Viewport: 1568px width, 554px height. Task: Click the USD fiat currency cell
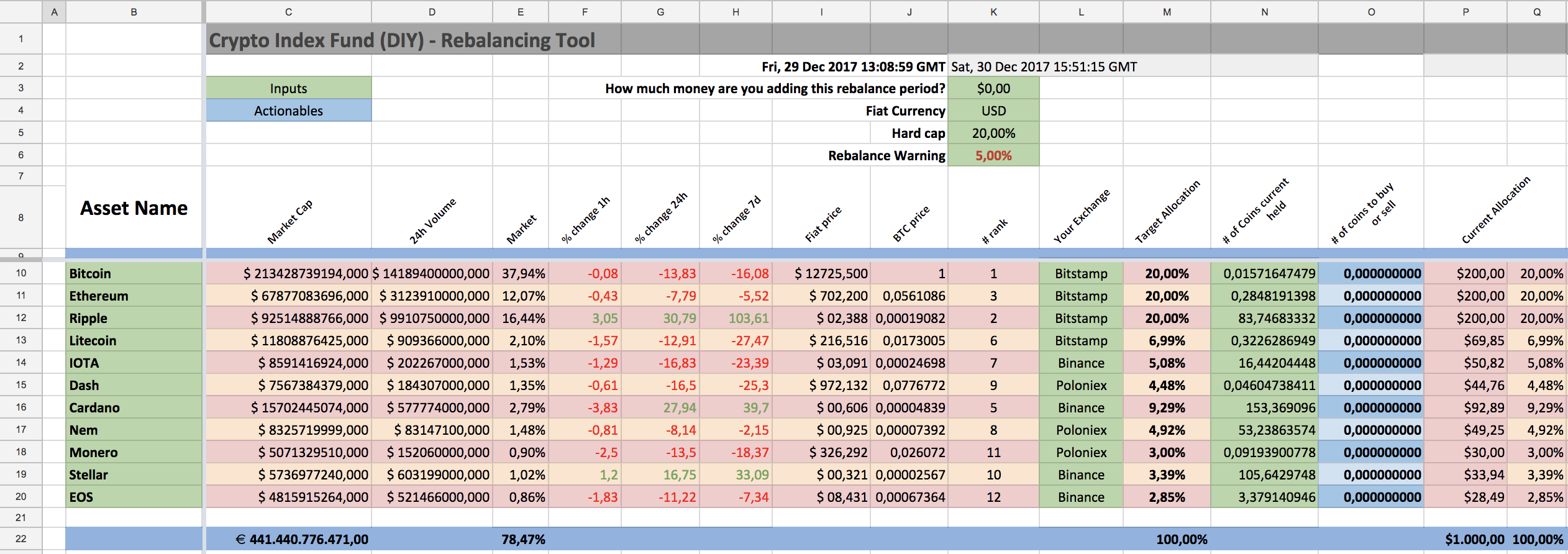point(993,111)
